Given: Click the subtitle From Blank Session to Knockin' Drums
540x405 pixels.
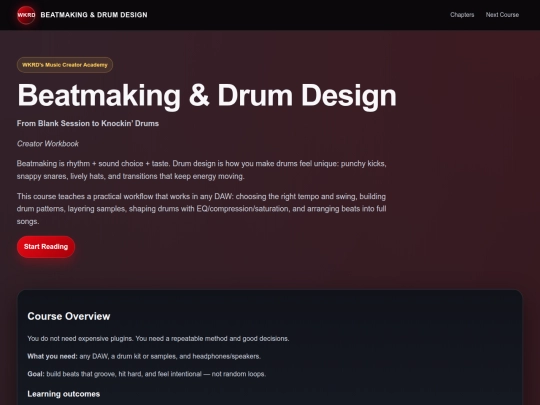Looking at the screenshot, I should coord(88,123).
